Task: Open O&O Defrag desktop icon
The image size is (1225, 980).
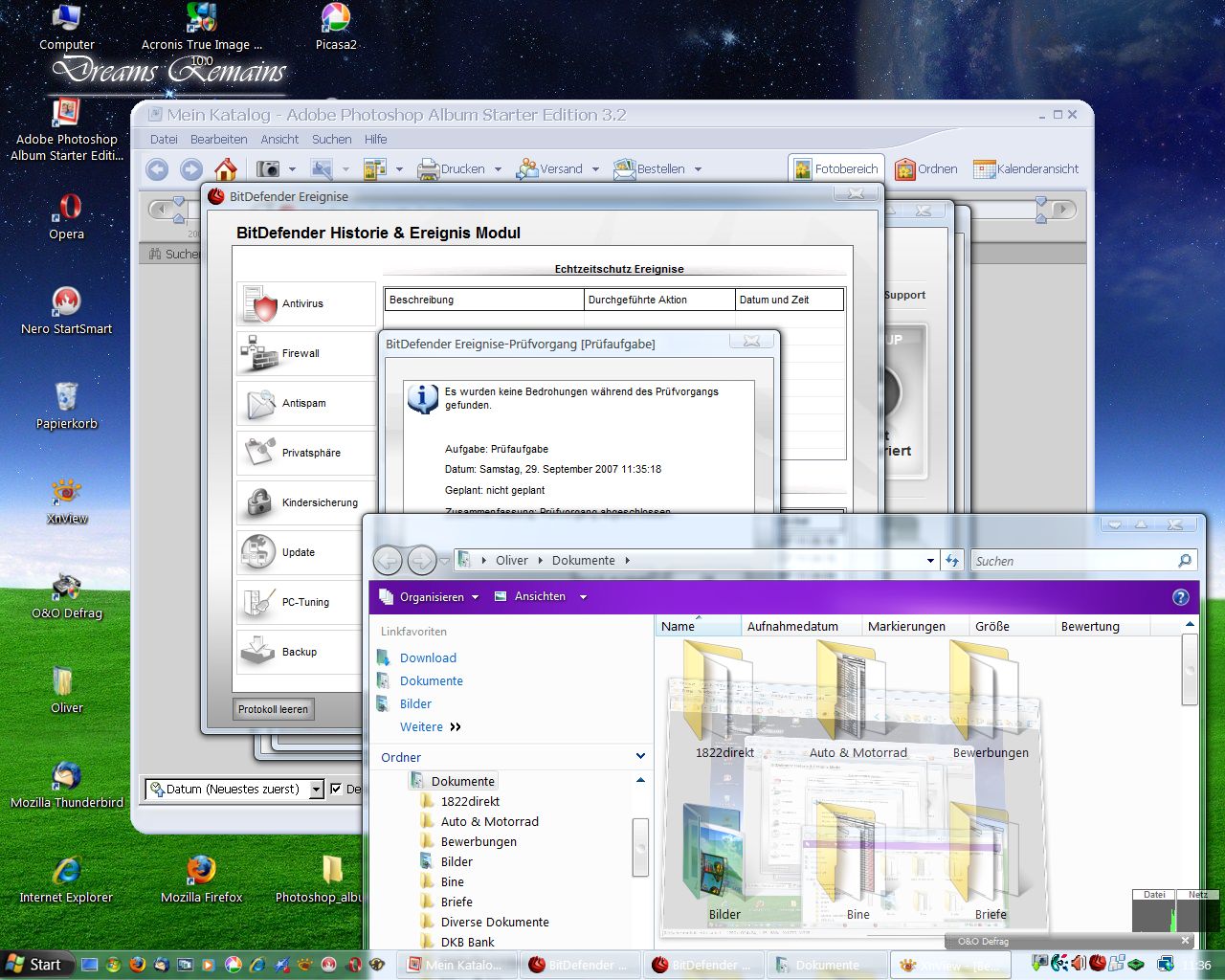Action: pos(67,595)
